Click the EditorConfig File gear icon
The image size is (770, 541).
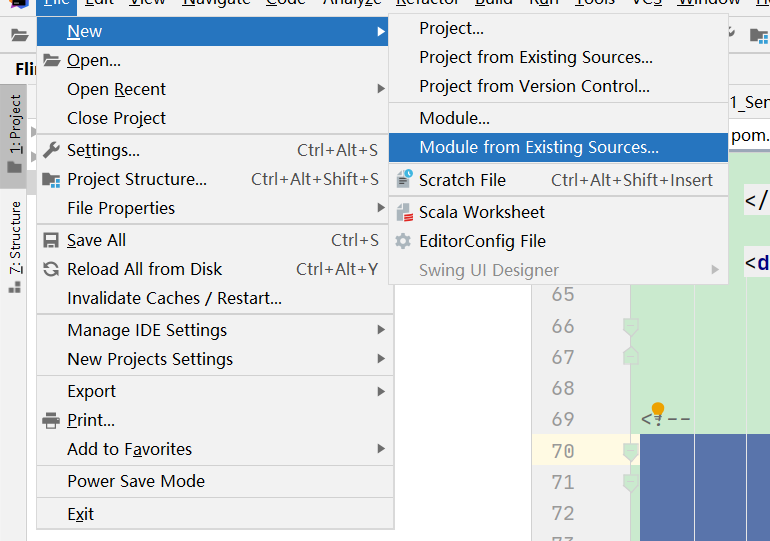(403, 241)
